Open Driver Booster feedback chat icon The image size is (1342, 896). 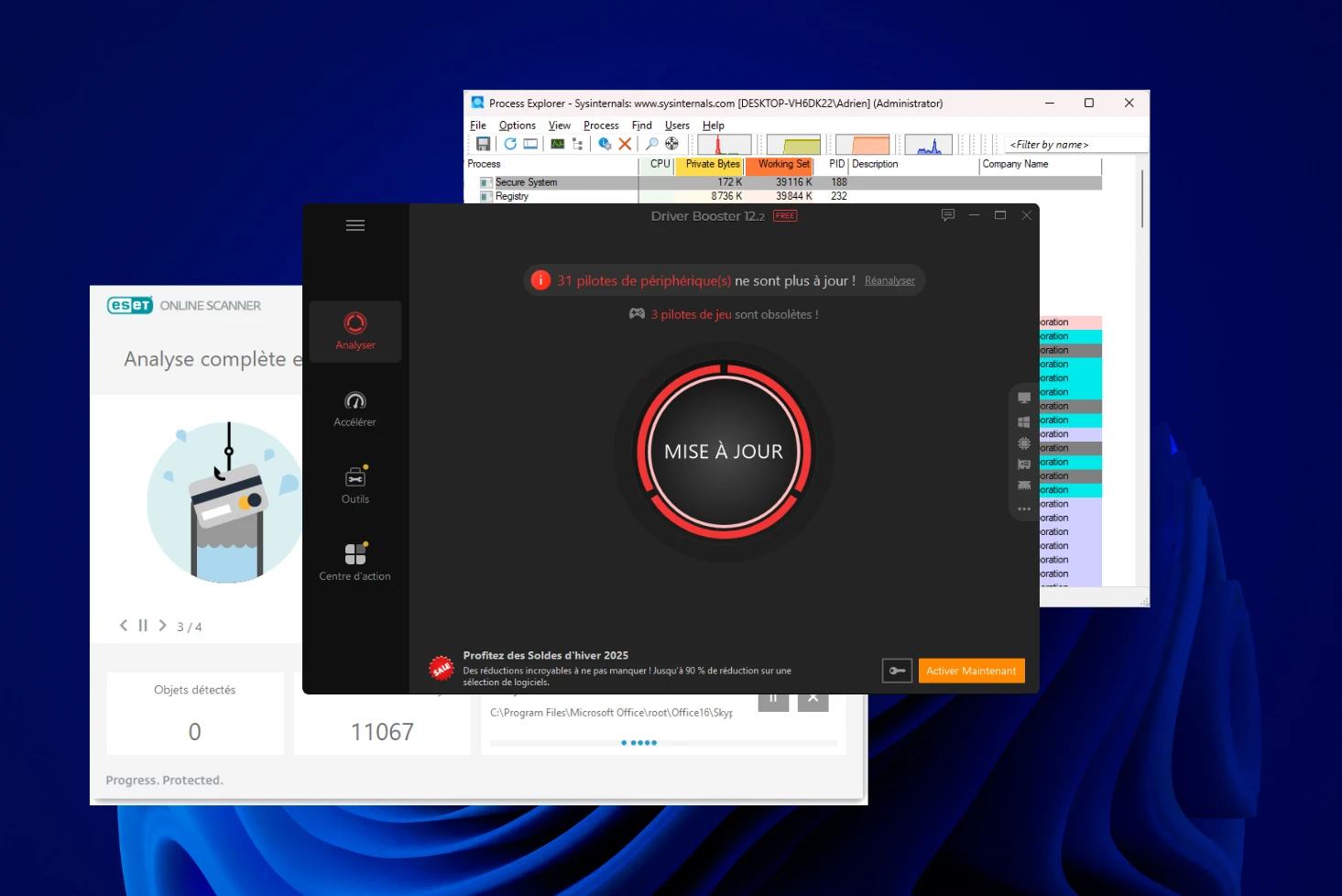pyautogui.click(x=947, y=215)
